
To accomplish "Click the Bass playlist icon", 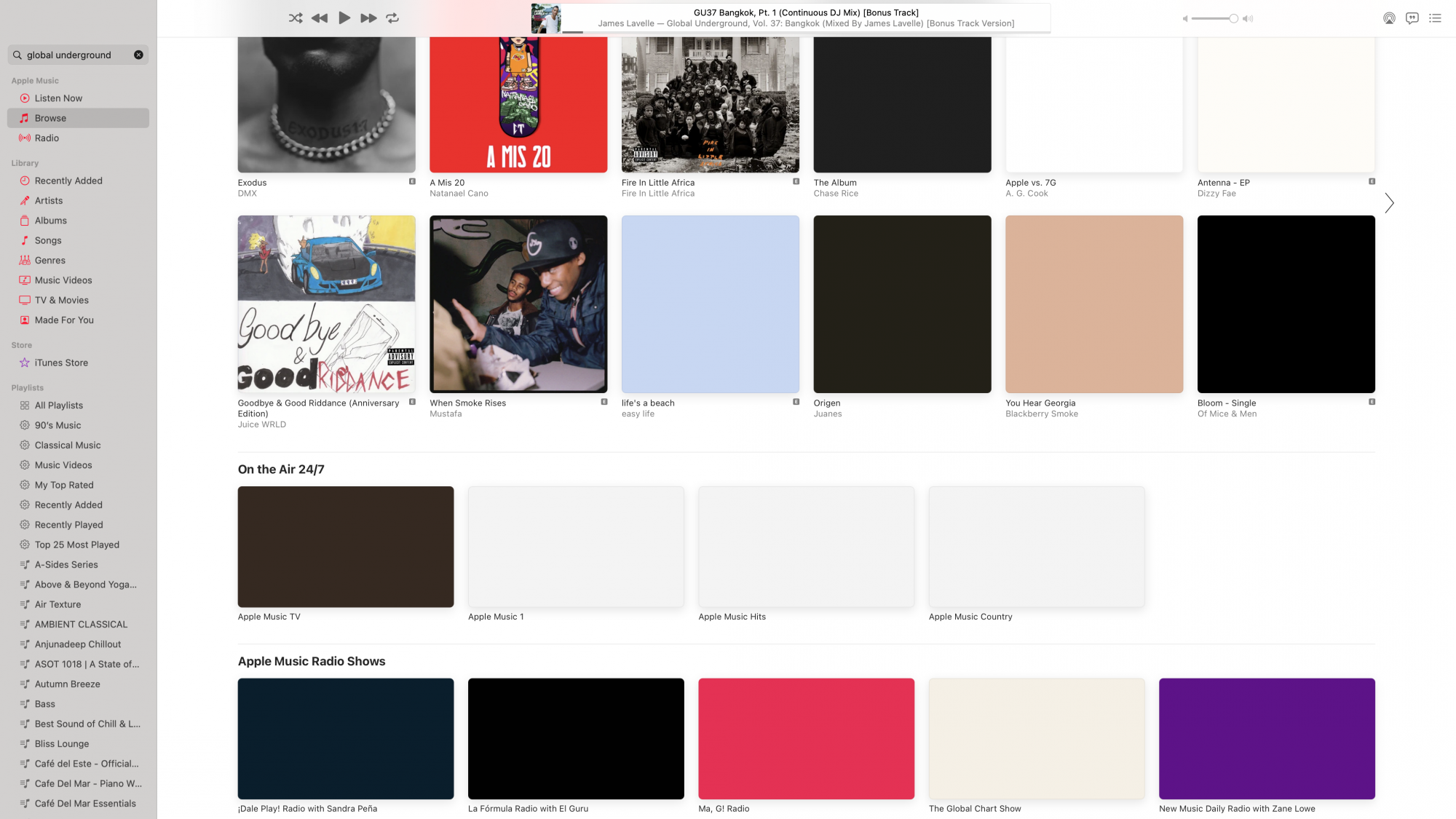I will coord(25,704).
